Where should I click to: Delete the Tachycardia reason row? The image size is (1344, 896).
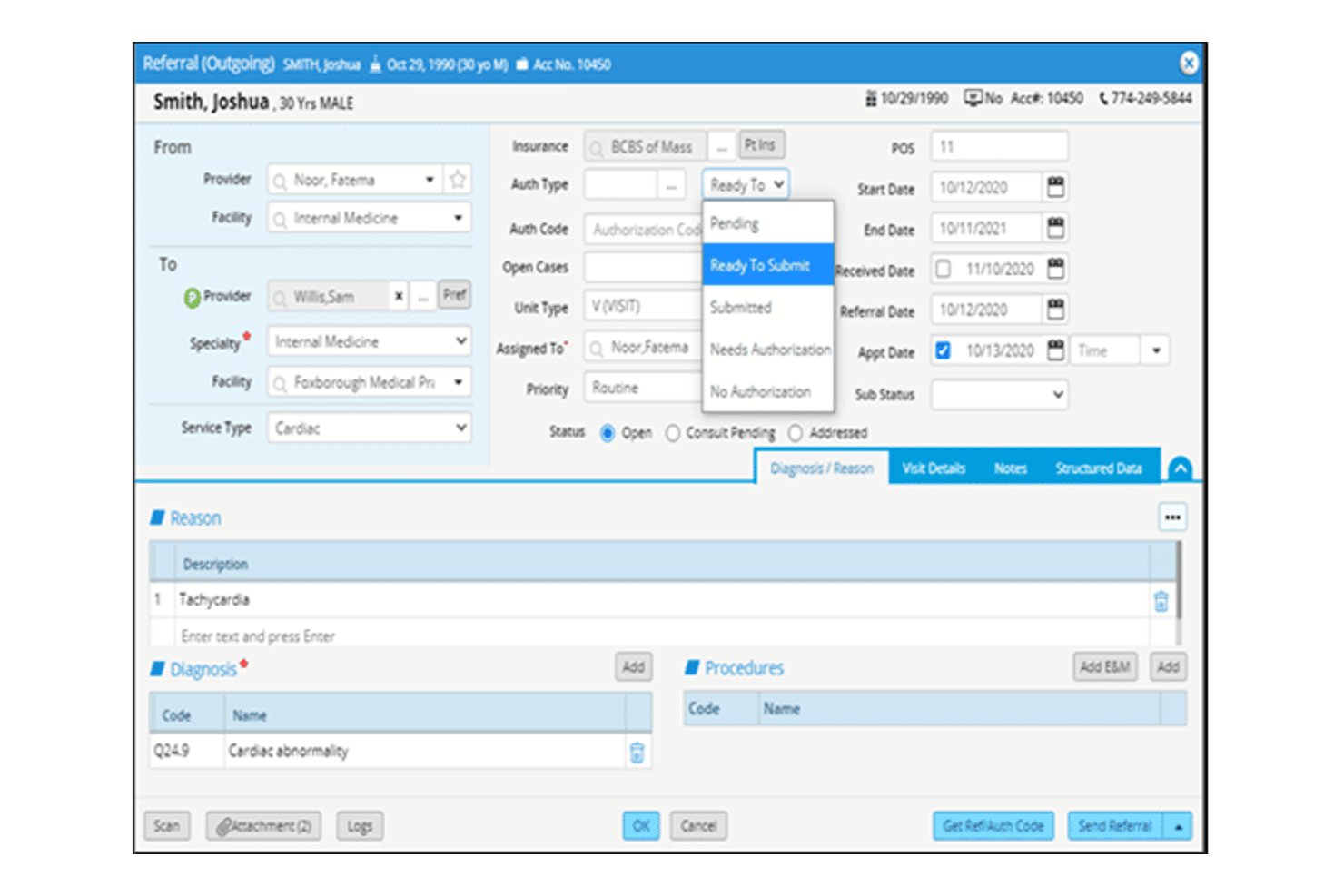pyautogui.click(x=1161, y=601)
